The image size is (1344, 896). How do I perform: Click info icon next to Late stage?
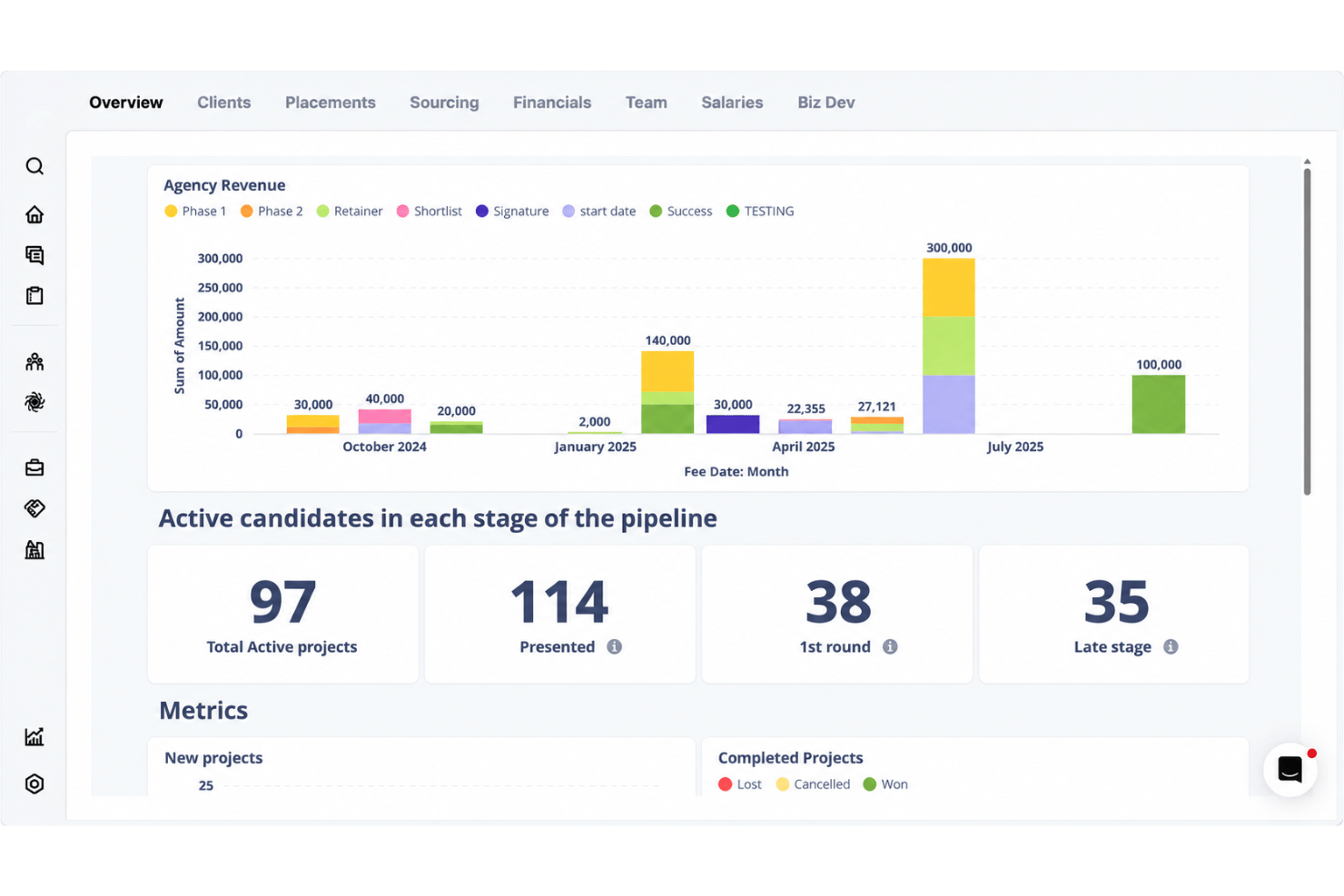(x=1171, y=646)
